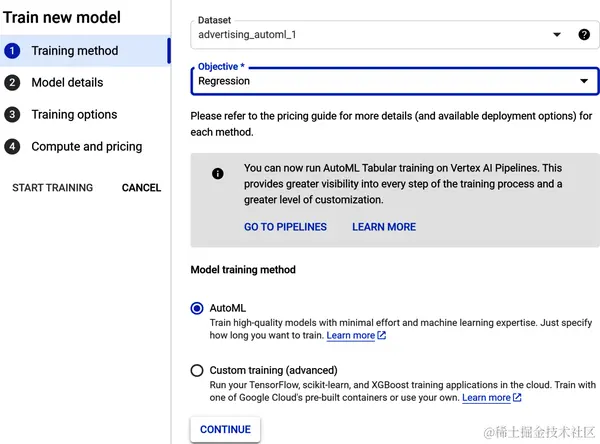
Task: Open the Training options step
Action: pyautogui.click(x=74, y=115)
